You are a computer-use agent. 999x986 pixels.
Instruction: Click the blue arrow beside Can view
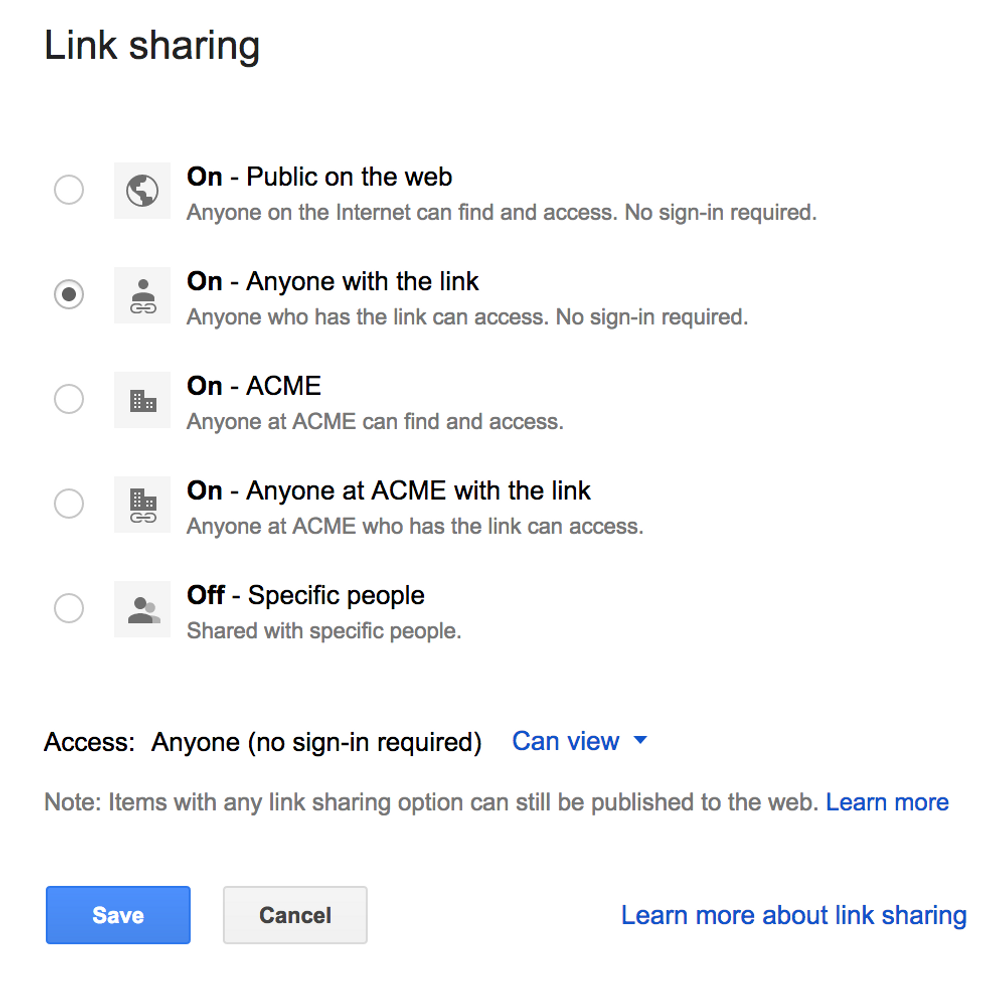[x=640, y=740]
